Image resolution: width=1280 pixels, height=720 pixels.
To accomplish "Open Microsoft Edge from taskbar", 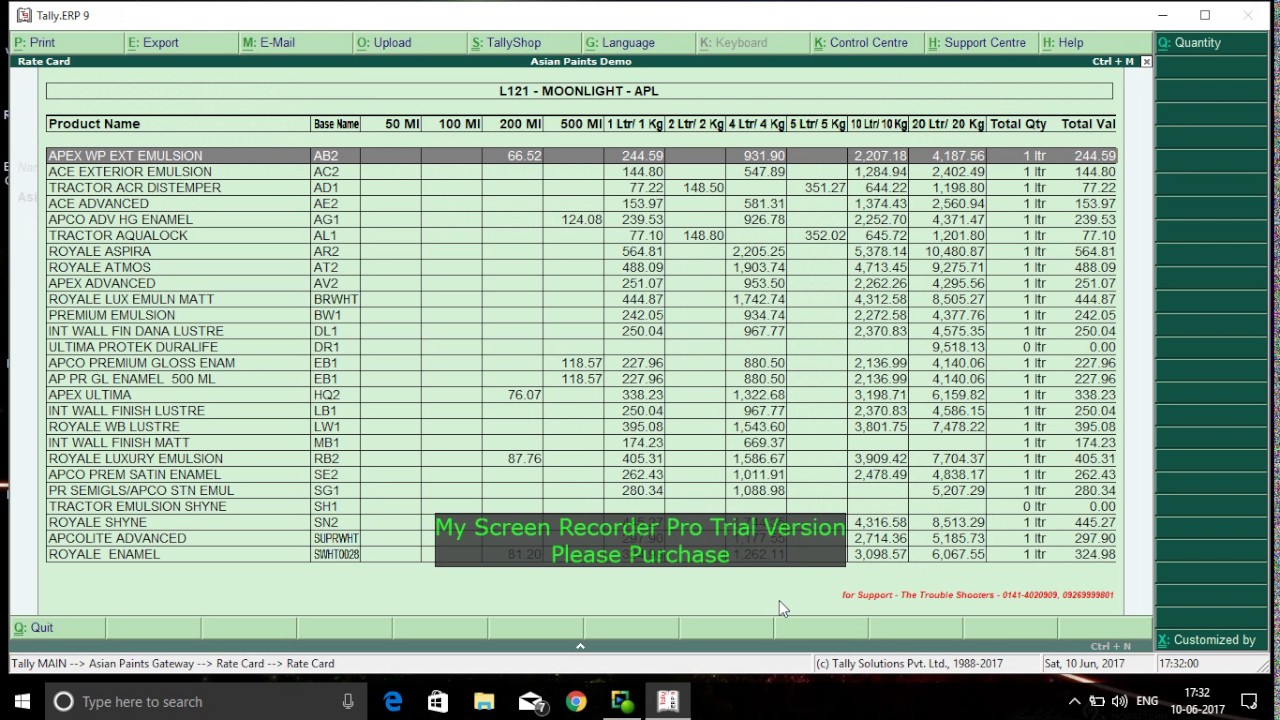I will 393,701.
